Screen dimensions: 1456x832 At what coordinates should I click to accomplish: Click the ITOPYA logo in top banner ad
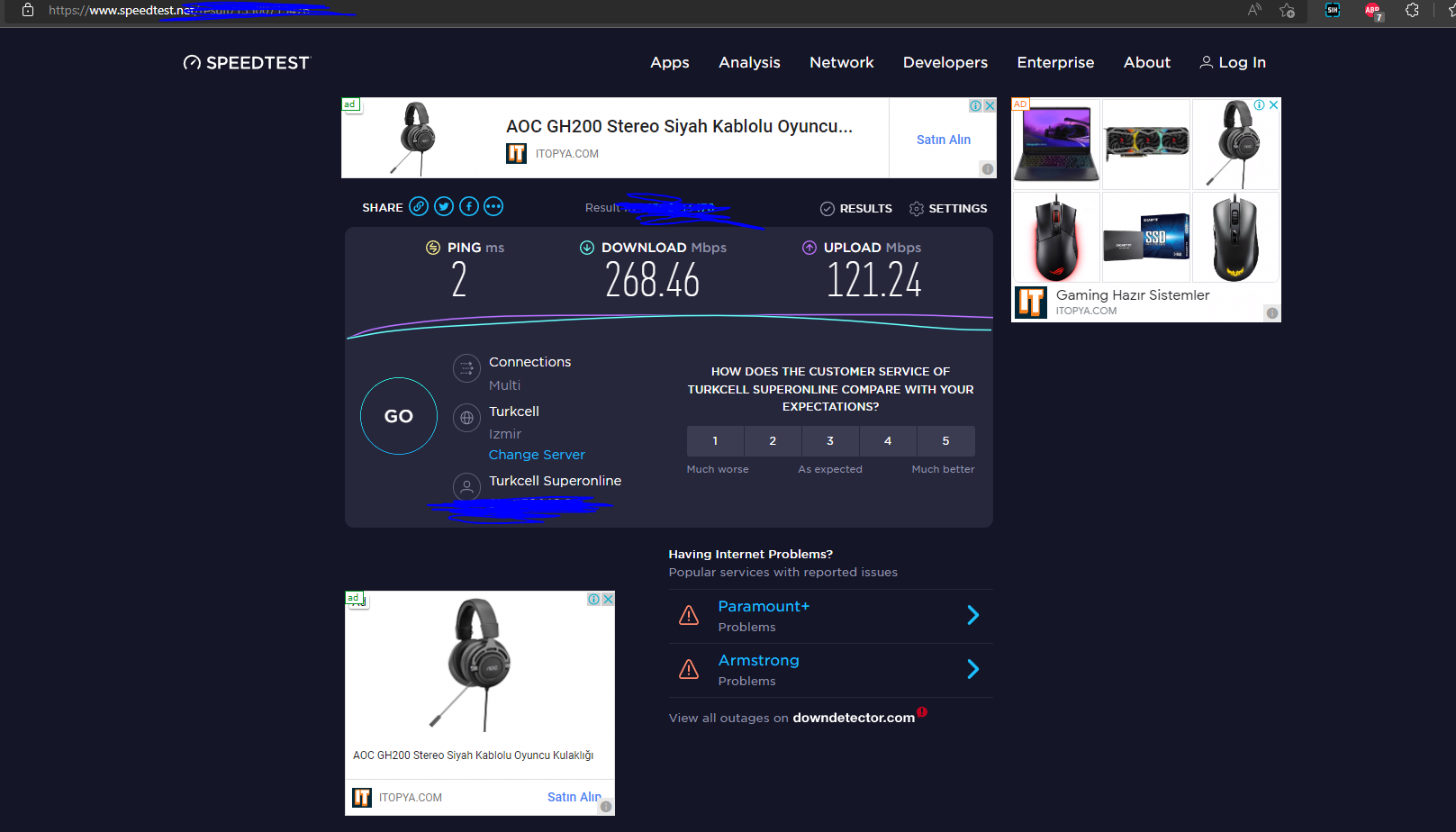tap(516, 154)
